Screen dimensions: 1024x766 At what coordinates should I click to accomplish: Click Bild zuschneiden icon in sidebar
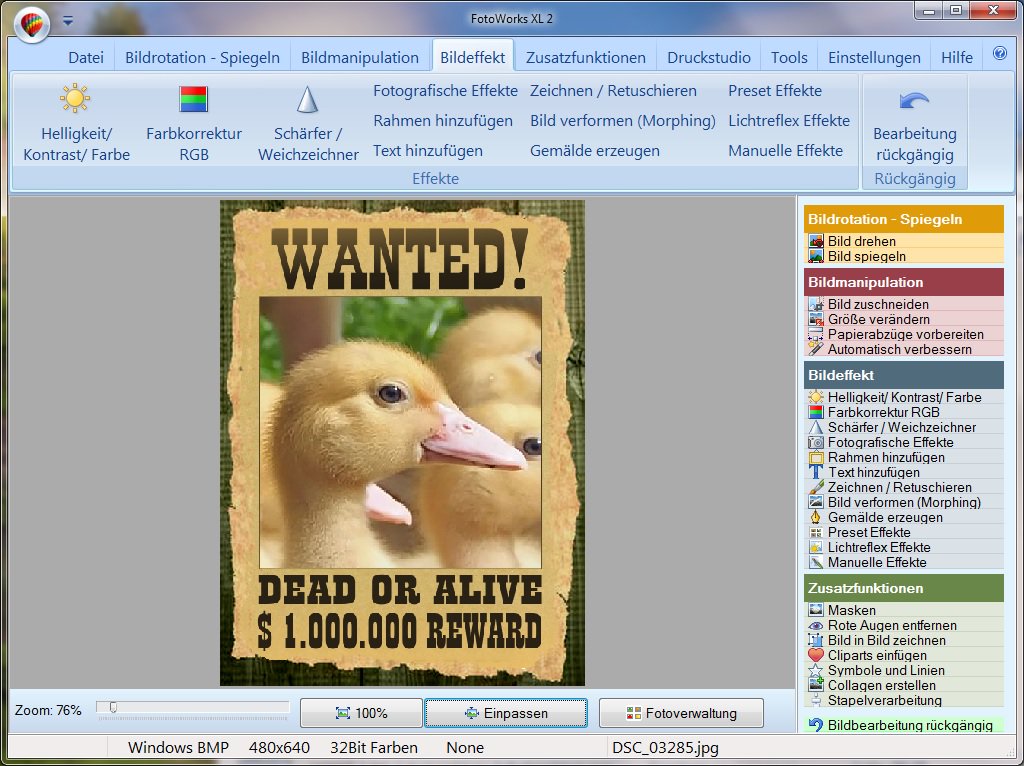(x=816, y=304)
